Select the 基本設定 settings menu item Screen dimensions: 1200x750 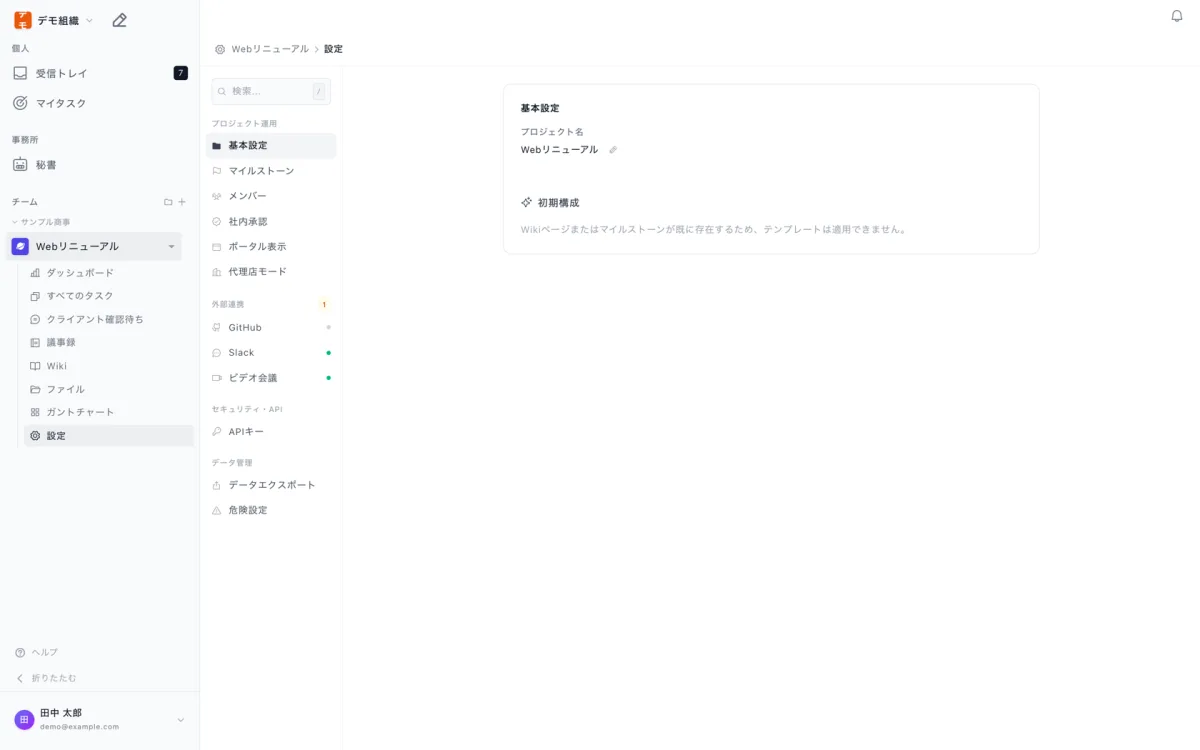pyautogui.click(x=271, y=146)
